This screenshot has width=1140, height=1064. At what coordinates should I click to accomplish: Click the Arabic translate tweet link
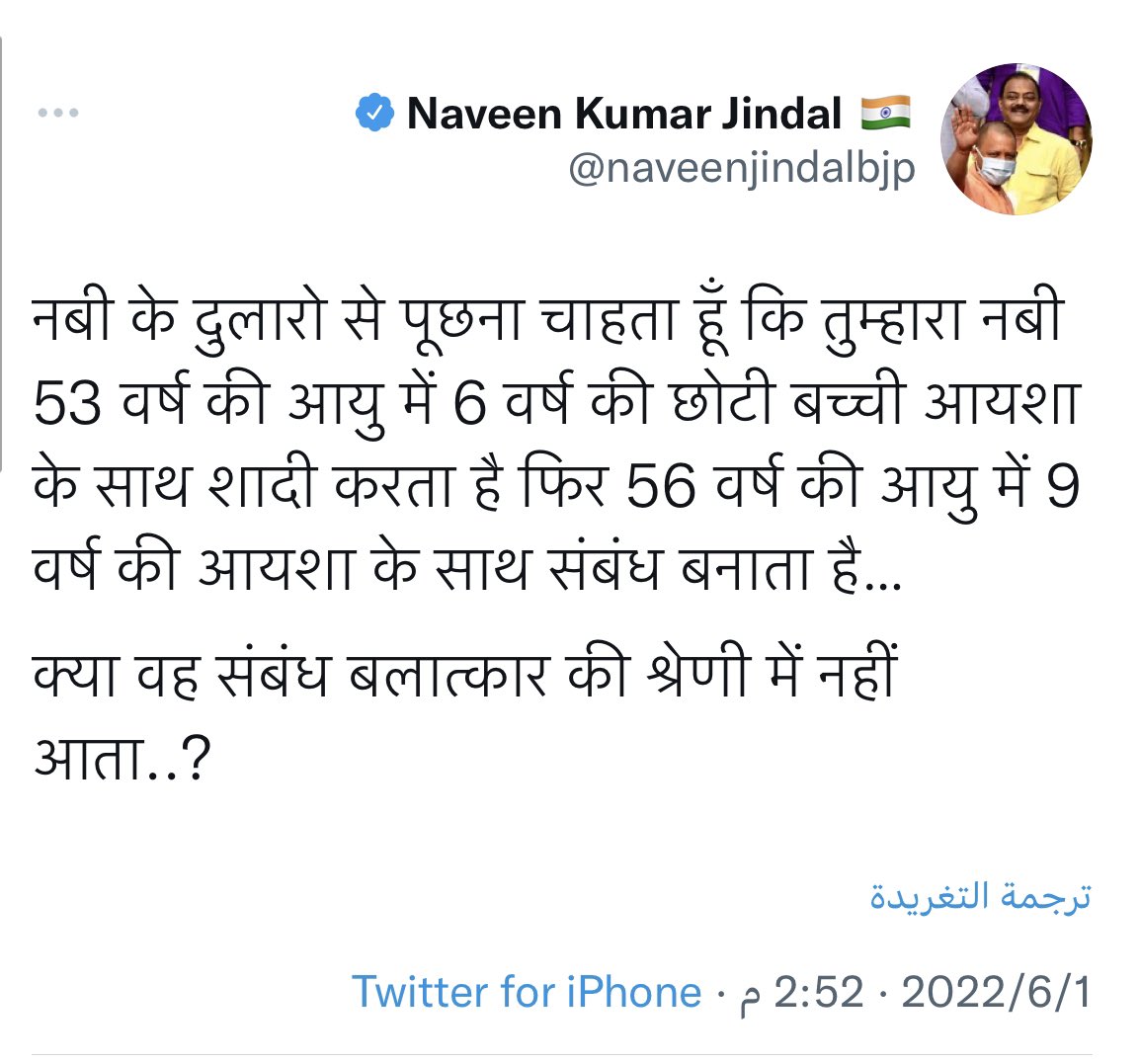981,896
